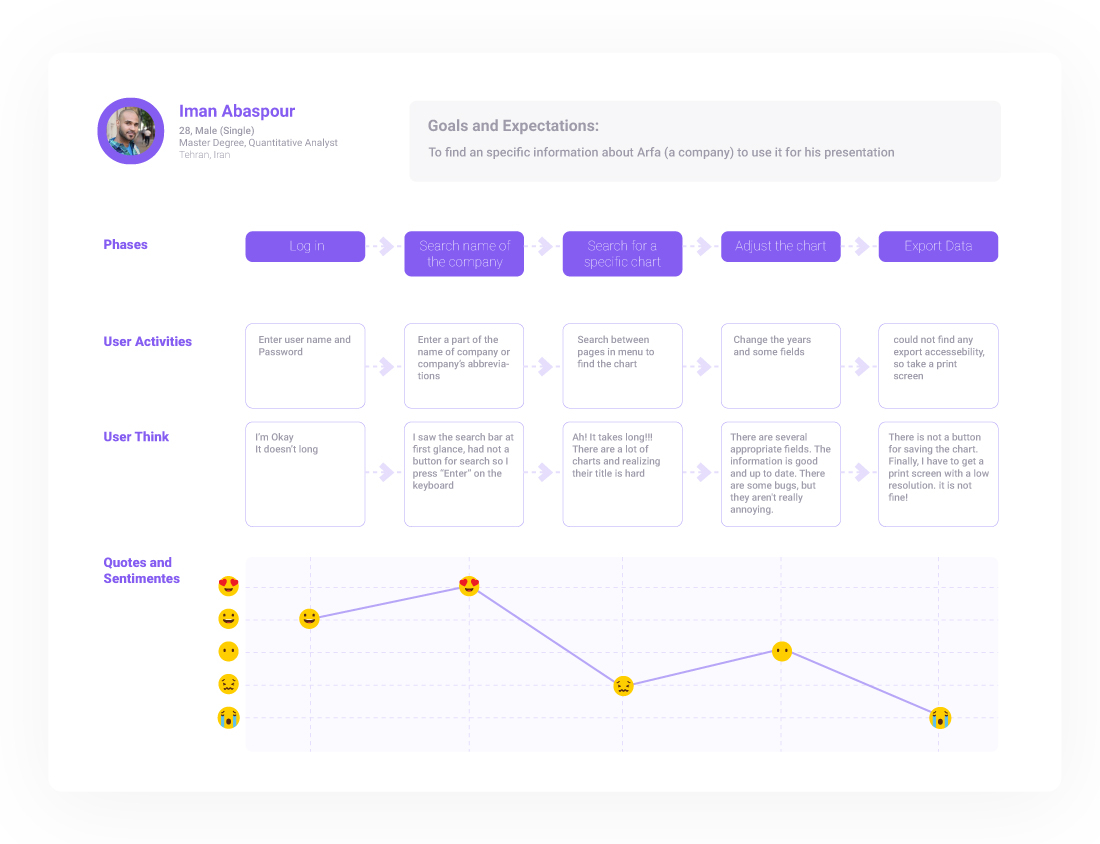Click the smiling emoji data point above Log in
The height and width of the screenshot is (844, 1100).
coord(309,619)
